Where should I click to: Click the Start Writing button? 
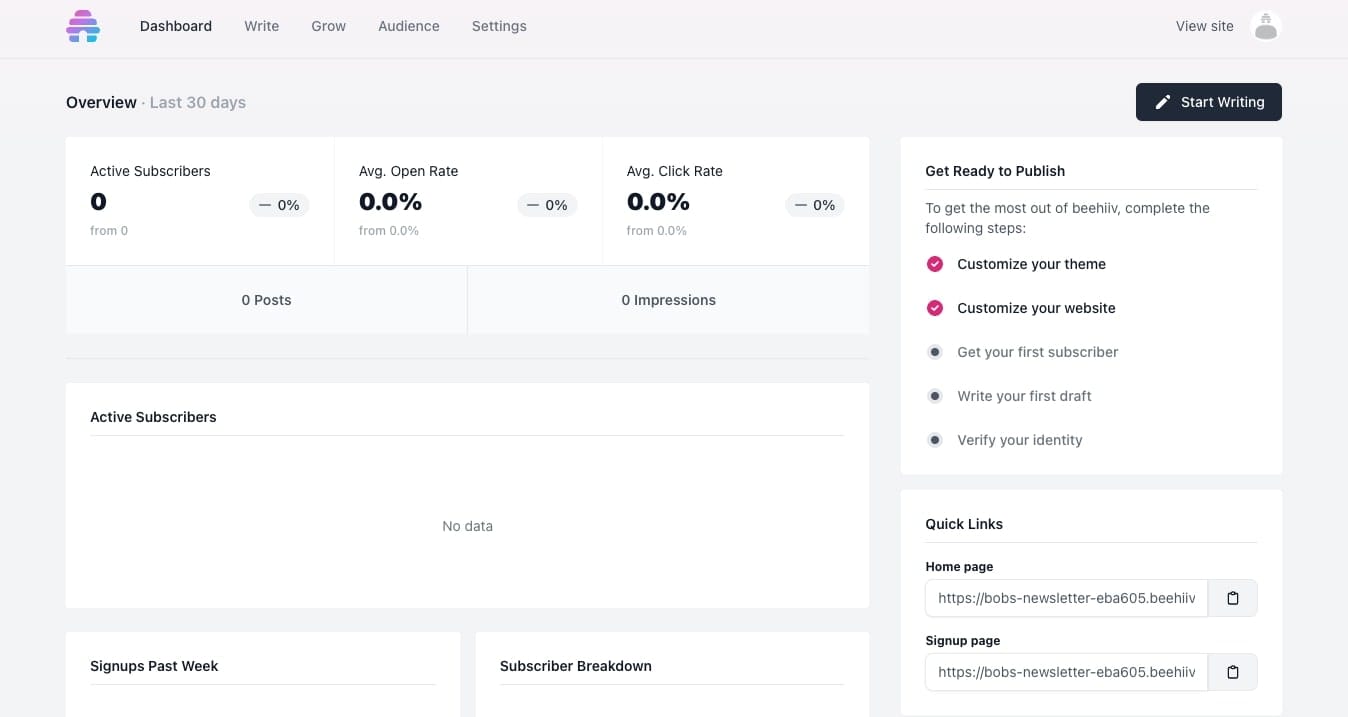pos(1208,101)
